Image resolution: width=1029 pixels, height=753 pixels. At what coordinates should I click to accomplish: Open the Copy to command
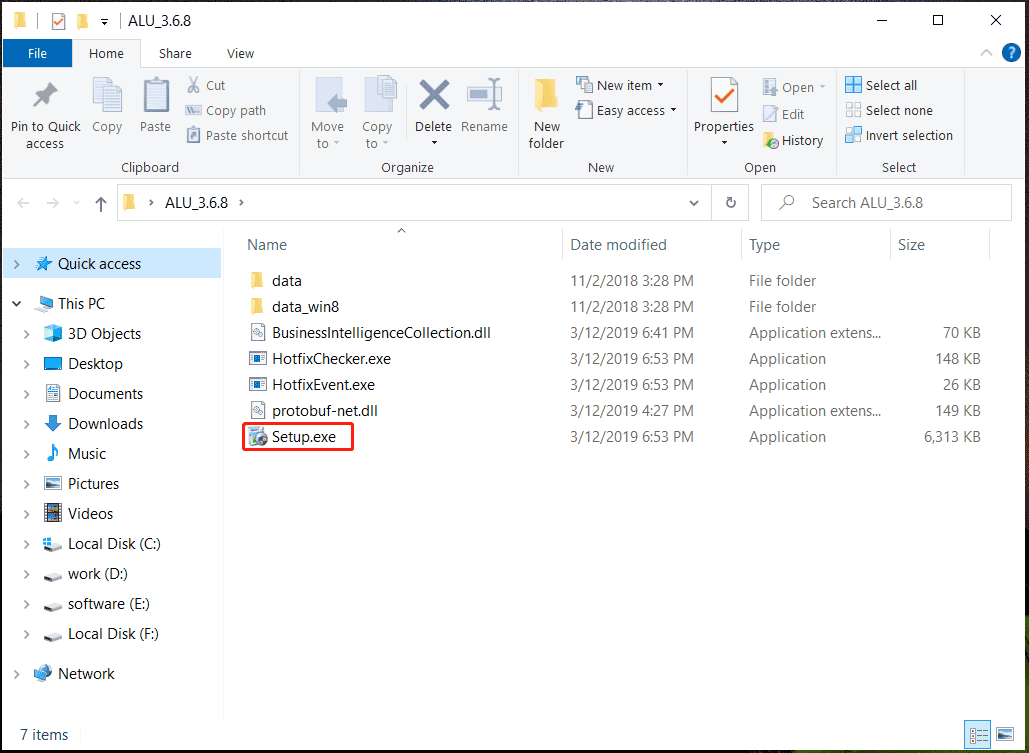(x=377, y=114)
